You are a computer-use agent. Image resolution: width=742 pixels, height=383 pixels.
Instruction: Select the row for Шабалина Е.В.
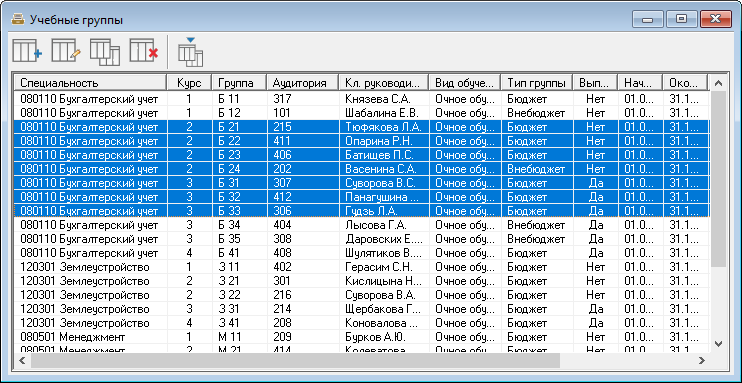pos(362,113)
